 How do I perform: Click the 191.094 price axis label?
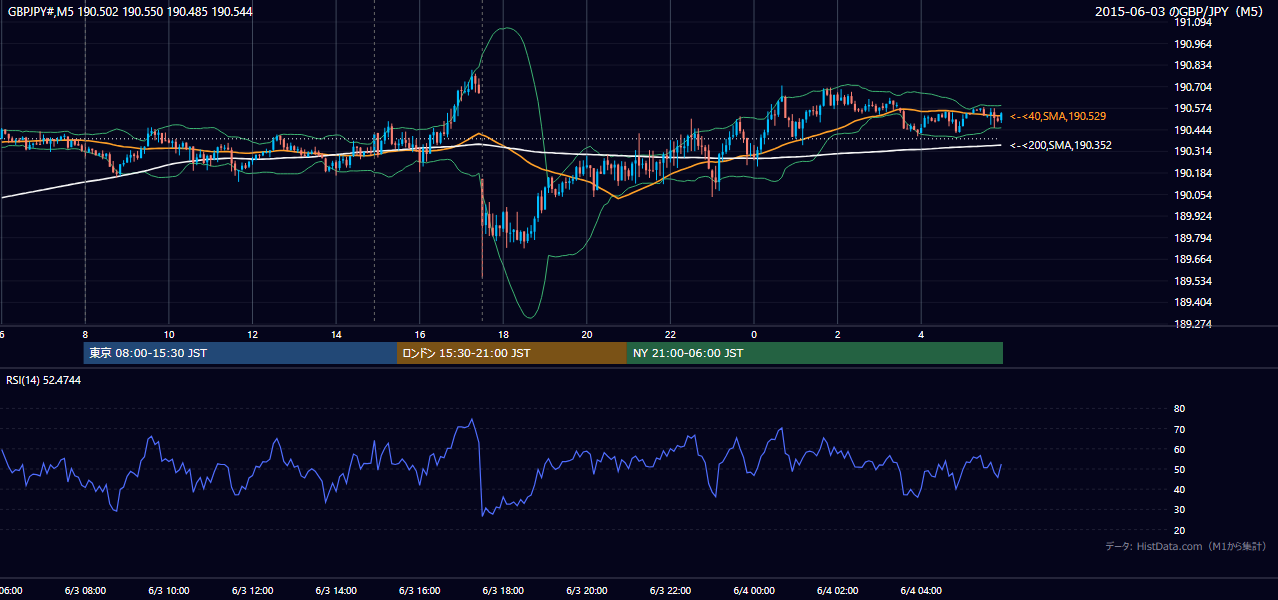[x=1192, y=23]
